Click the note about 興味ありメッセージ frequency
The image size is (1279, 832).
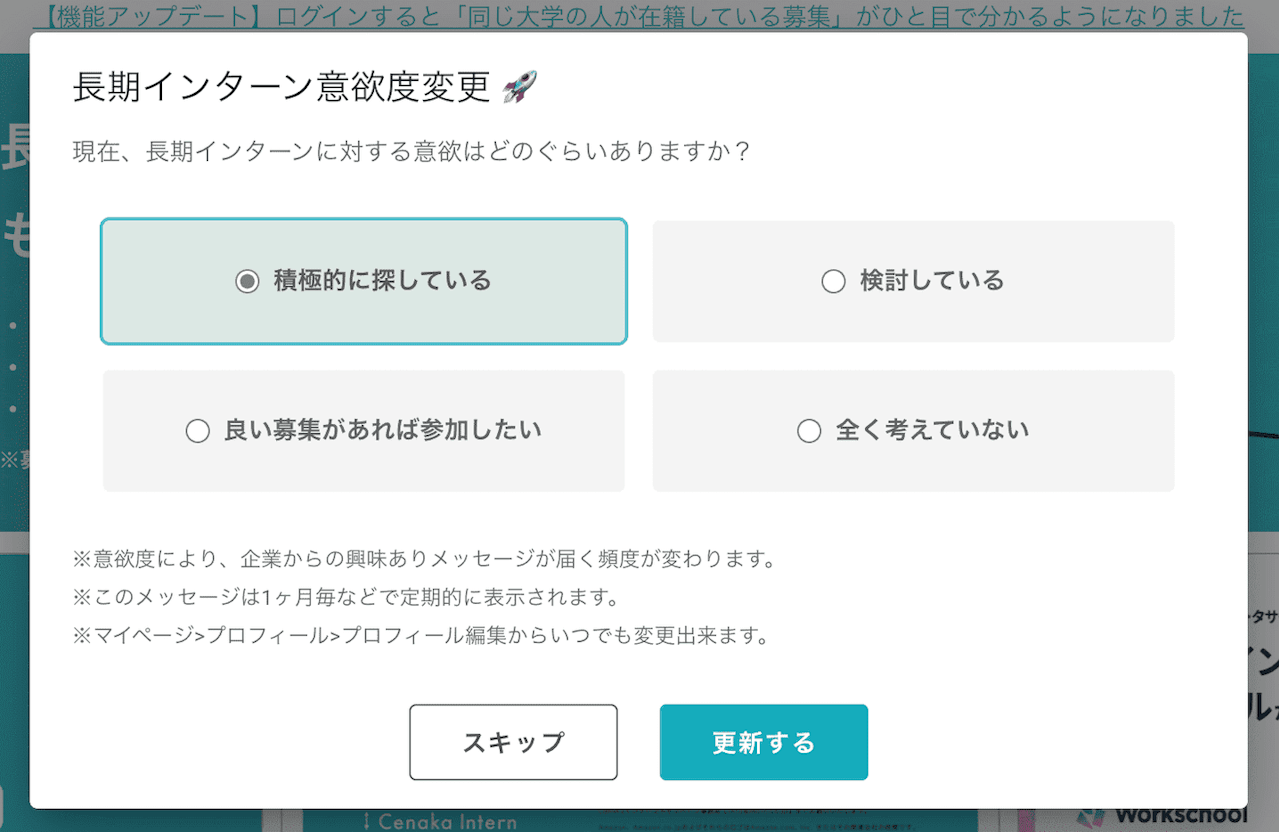[424, 559]
